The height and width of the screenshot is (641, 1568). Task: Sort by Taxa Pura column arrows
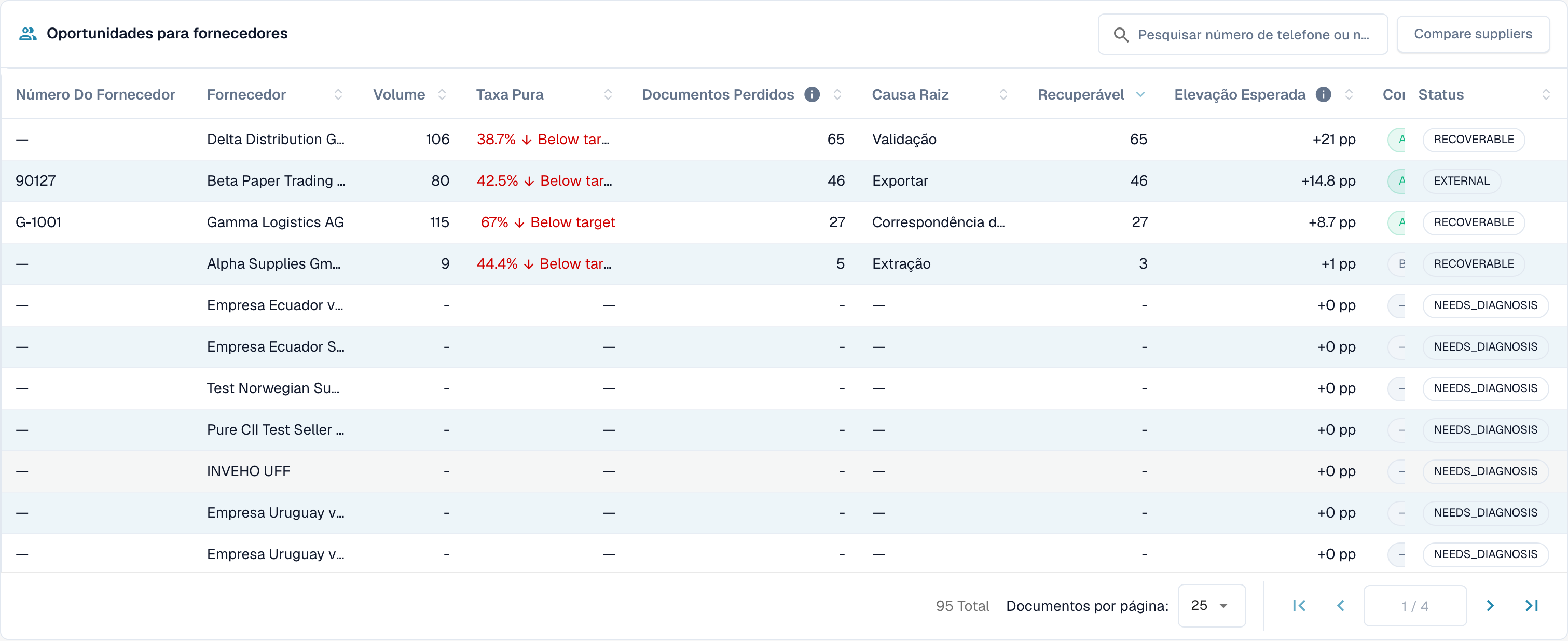coord(608,94)
